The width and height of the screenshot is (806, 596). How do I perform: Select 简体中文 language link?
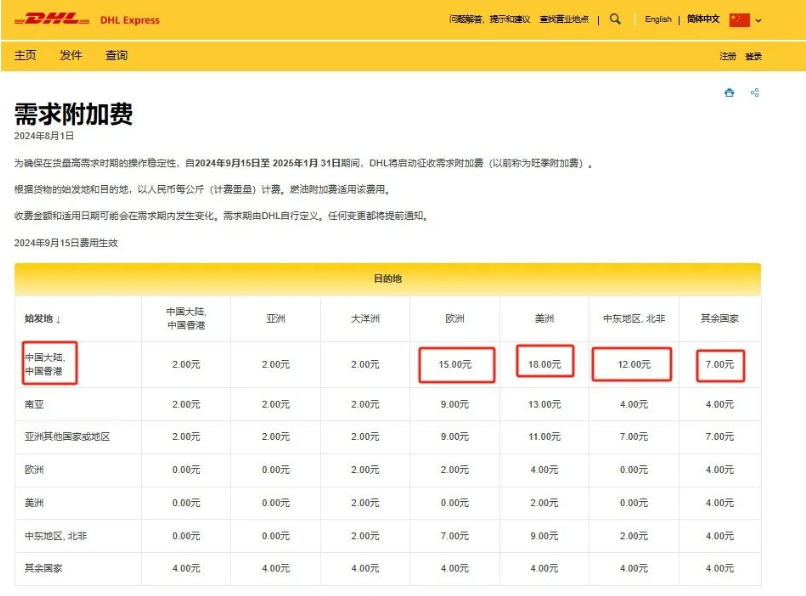click(x=703, y=19)
